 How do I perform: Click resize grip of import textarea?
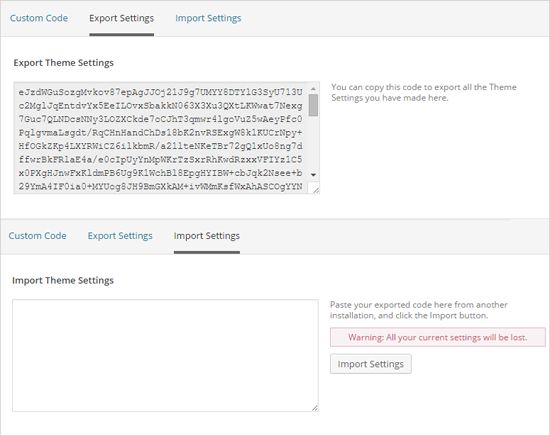tap(315, 408)
